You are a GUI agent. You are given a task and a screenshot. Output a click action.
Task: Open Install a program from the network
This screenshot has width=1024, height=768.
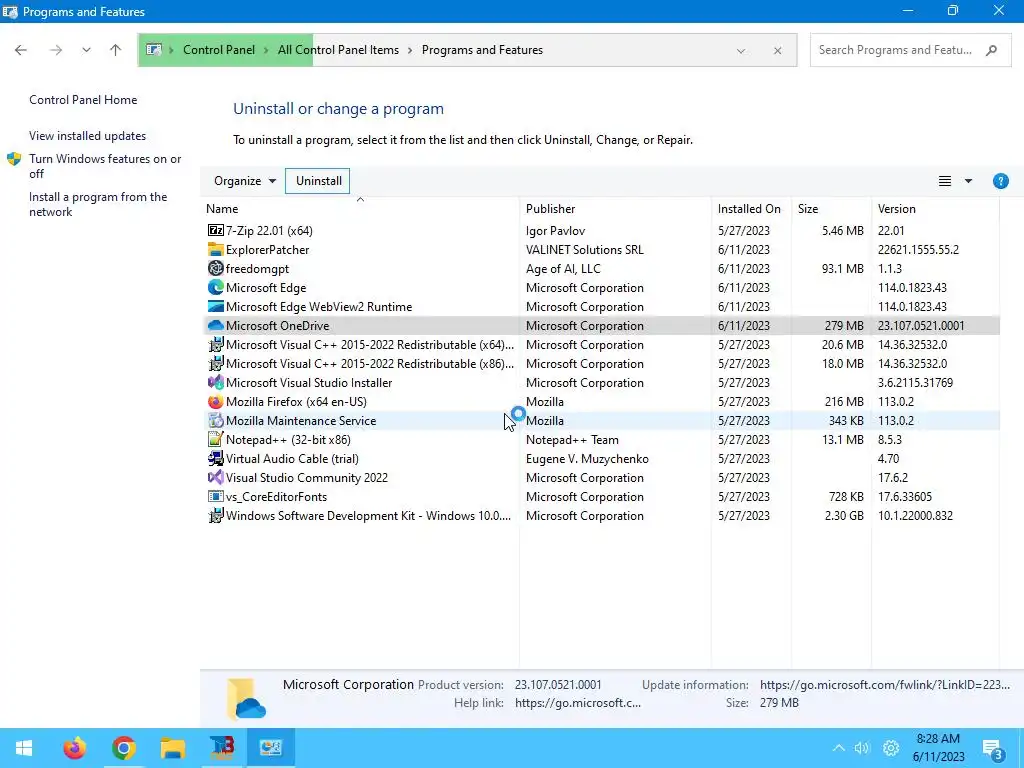pos(98,204)
